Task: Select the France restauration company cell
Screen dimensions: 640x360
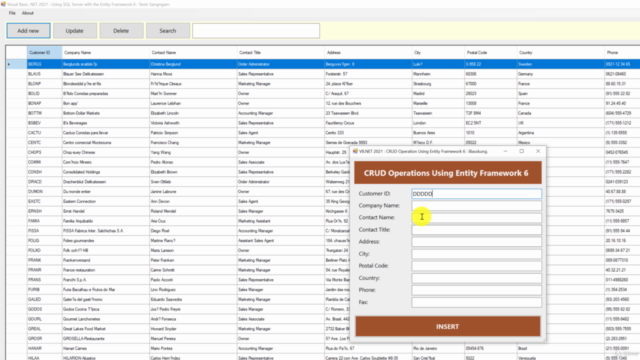Action: pos(106,270)
